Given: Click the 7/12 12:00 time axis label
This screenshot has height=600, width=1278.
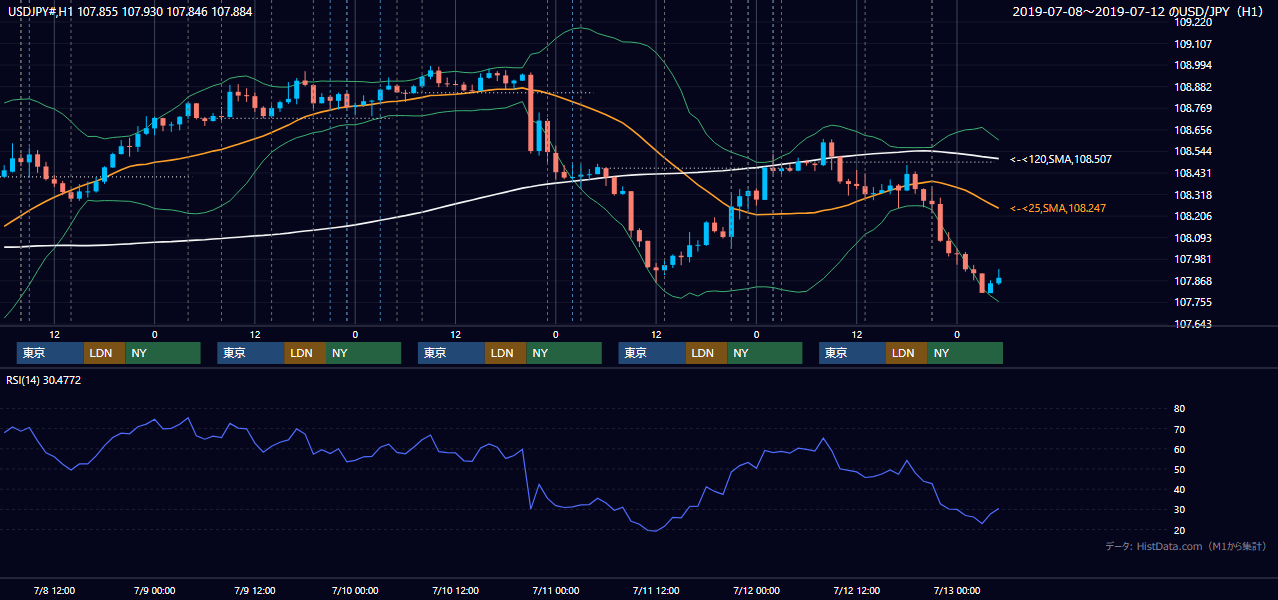Looking at the screenshot, I should [x=857, y=590].
